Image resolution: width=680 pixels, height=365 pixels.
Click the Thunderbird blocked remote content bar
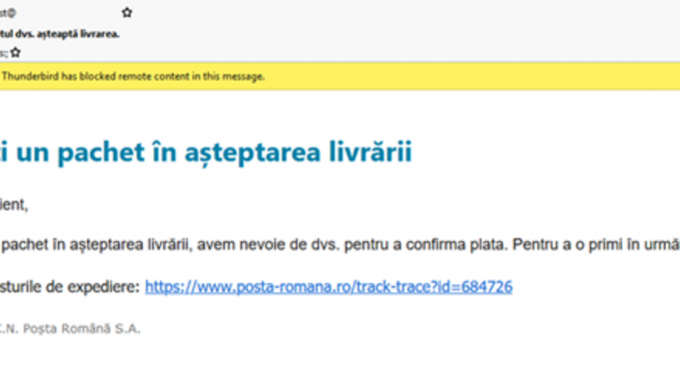pos(340,76)
